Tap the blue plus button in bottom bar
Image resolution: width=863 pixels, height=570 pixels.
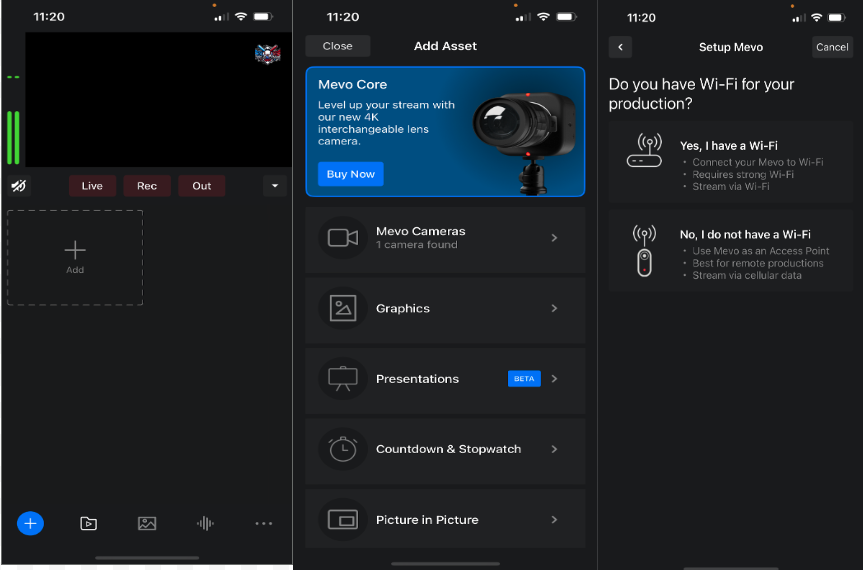(30, 523)
